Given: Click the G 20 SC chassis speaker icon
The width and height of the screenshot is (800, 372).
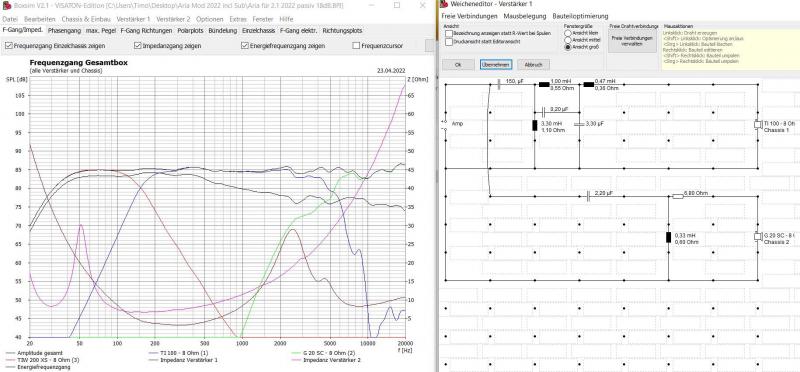Looking at the screenshot, I should tap(758, 237).
